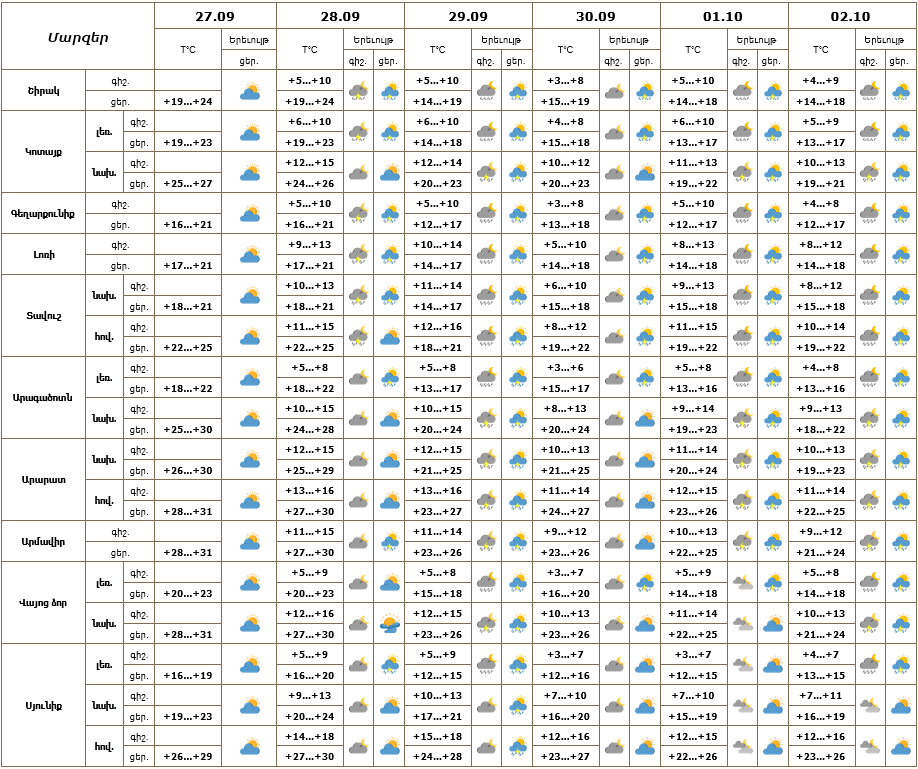Select Վայոց ձոր նախ. daytime icon for 28.09
This screenshot has height=769, width=918.
click(x=389, y=625)
